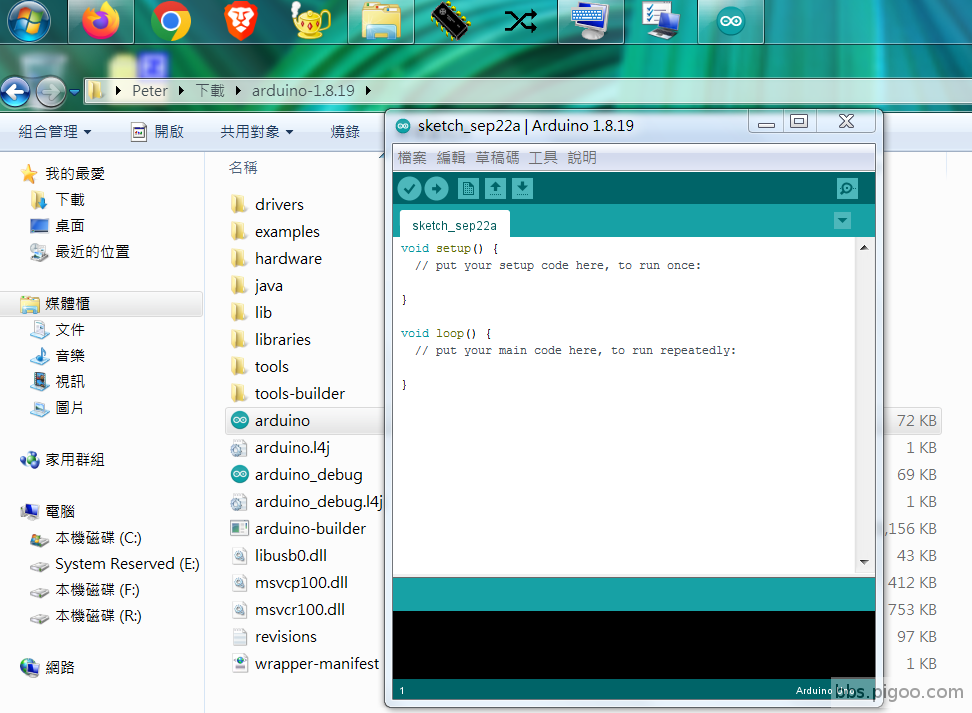Expand the arrow after arduino-1.8.19 breadcrumb
Image resolution: width=972 pixels, height=713 pixels.
(368, 91)
